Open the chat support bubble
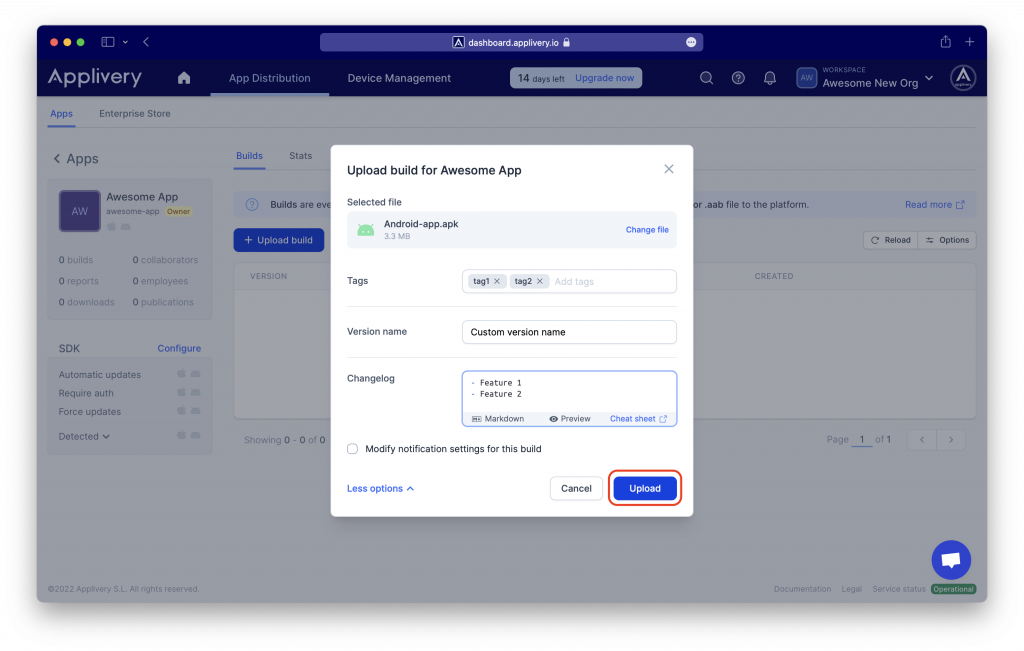Screen dimensions: 1024x651 (x=951, y=560)
